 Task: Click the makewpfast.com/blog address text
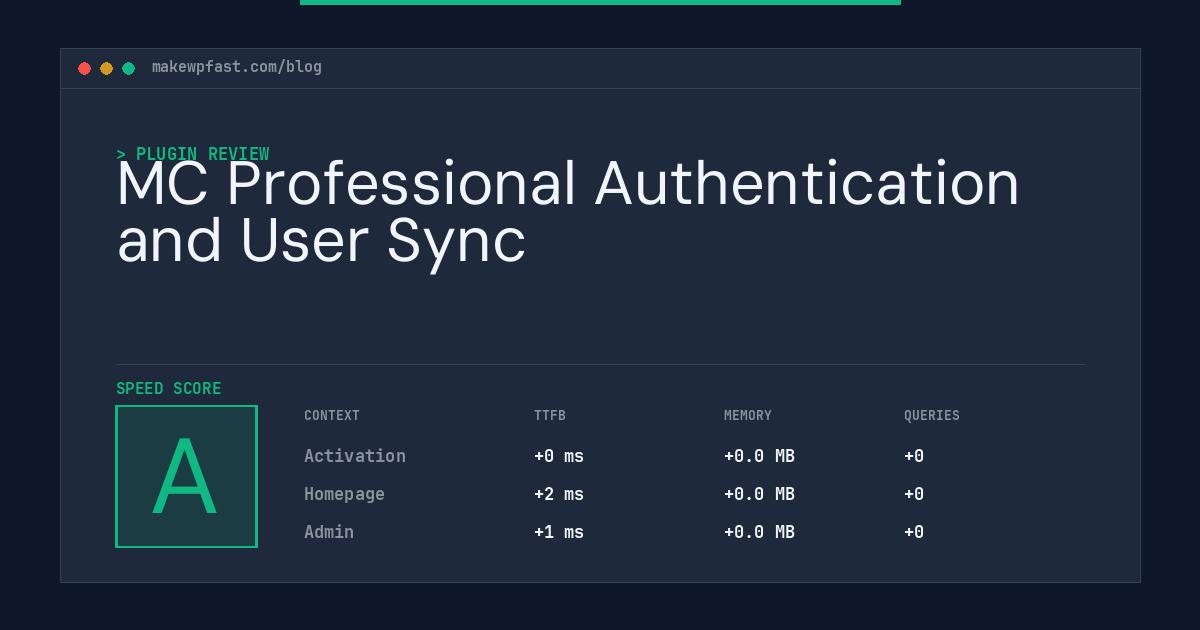(237, 67)
